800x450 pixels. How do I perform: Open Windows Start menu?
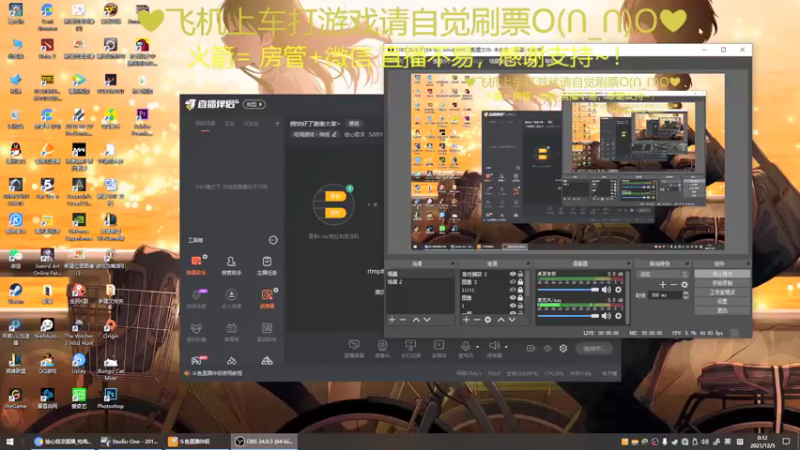tap(10, 442)
